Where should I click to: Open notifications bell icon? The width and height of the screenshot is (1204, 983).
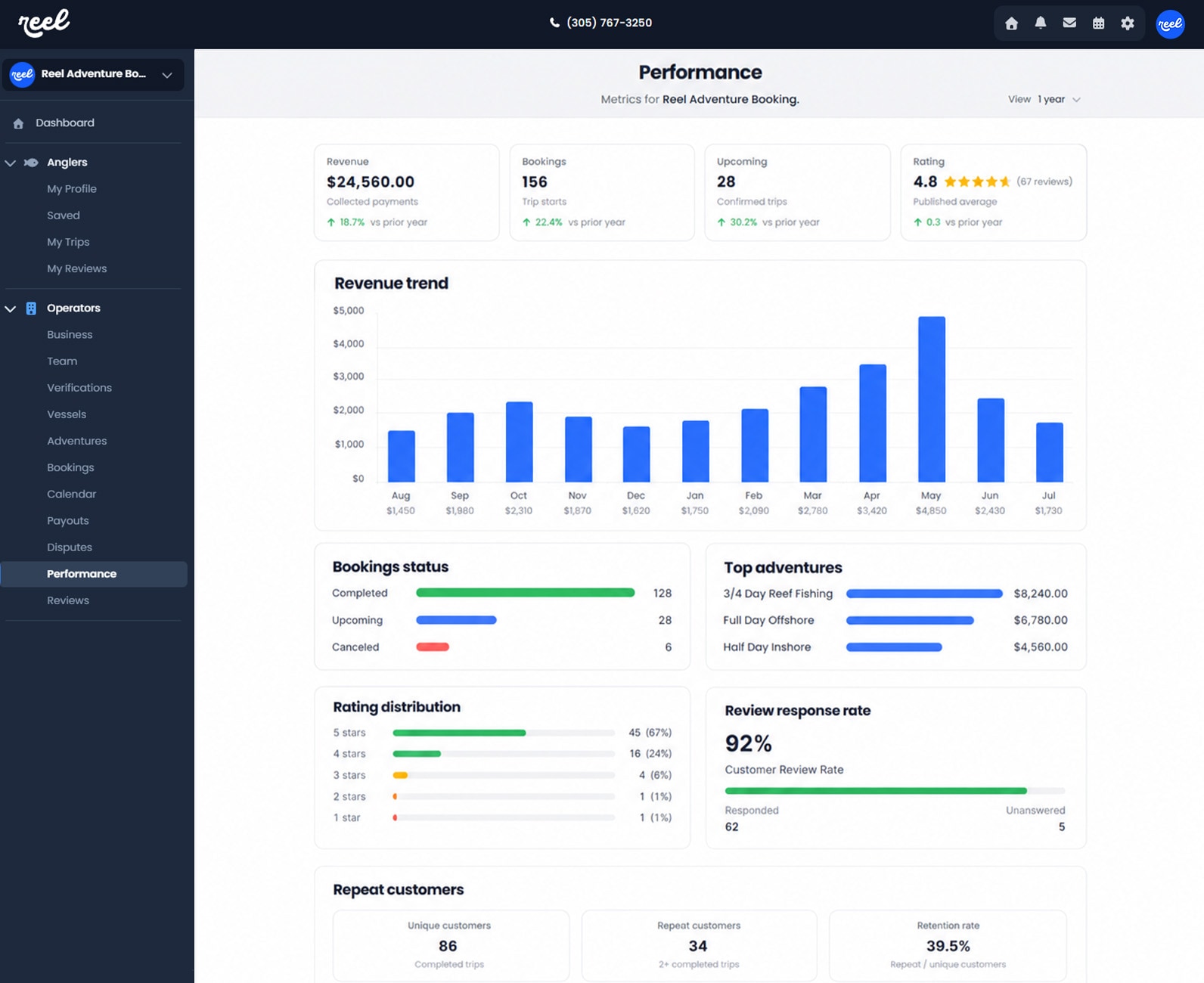[1041, 23]
